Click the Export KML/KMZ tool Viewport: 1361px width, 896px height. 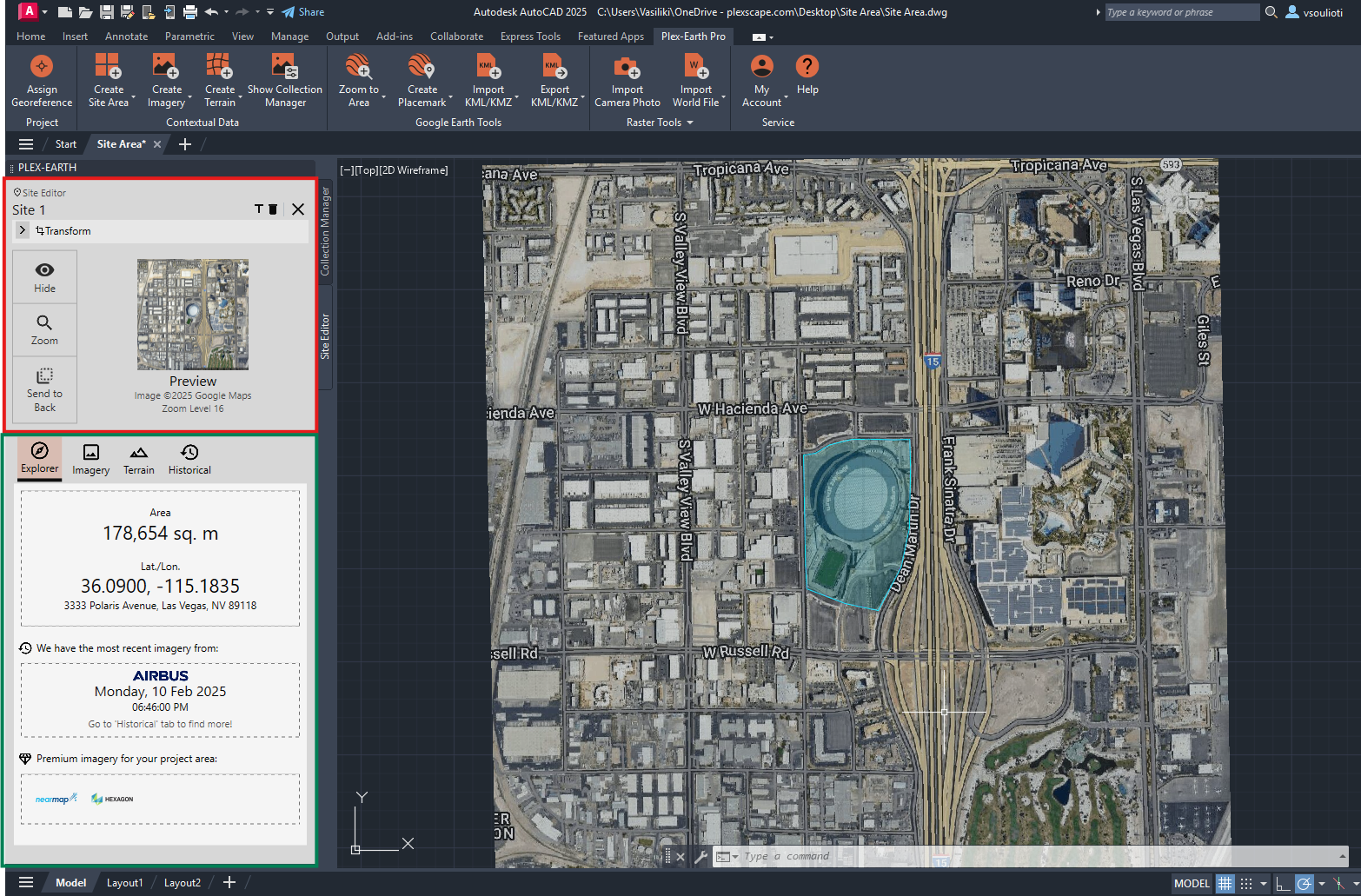554,81
